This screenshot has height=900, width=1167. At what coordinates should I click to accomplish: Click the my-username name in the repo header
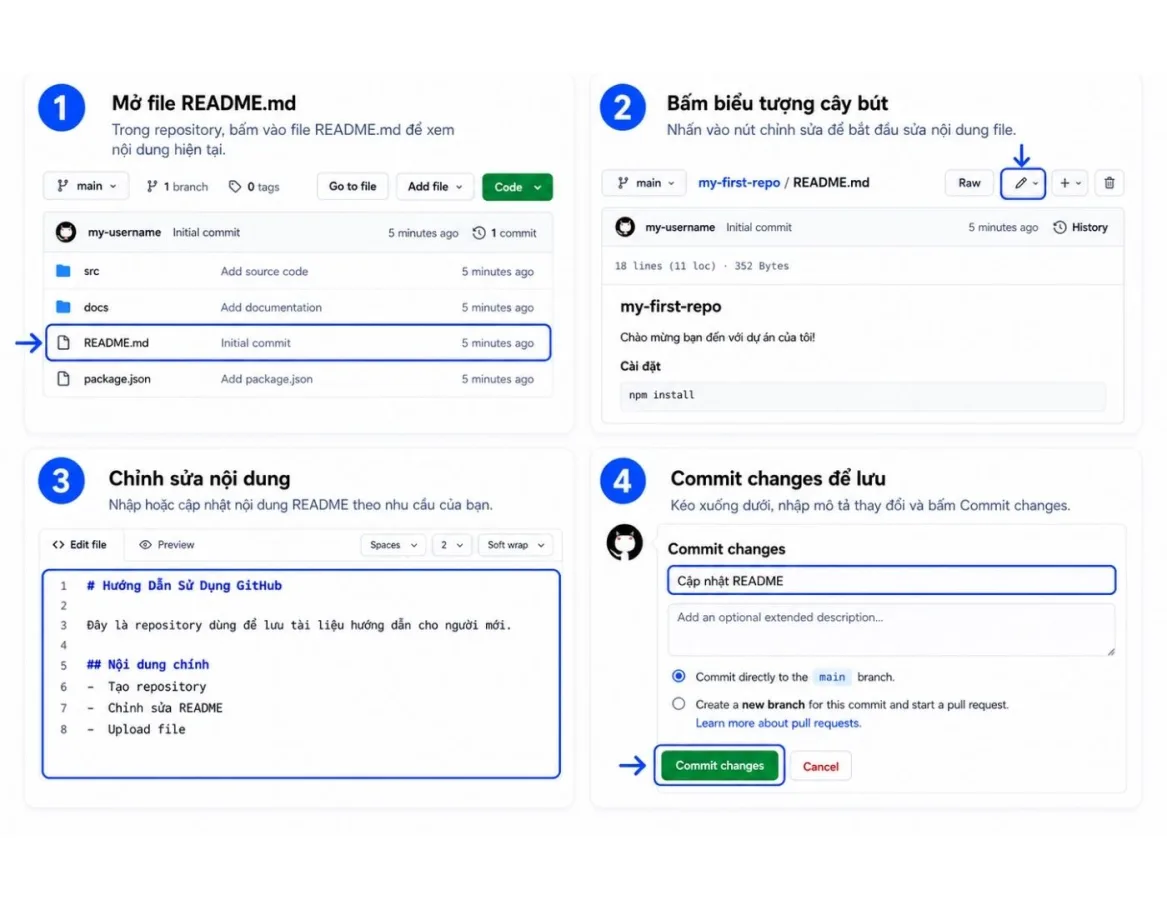tap(124, 232)
